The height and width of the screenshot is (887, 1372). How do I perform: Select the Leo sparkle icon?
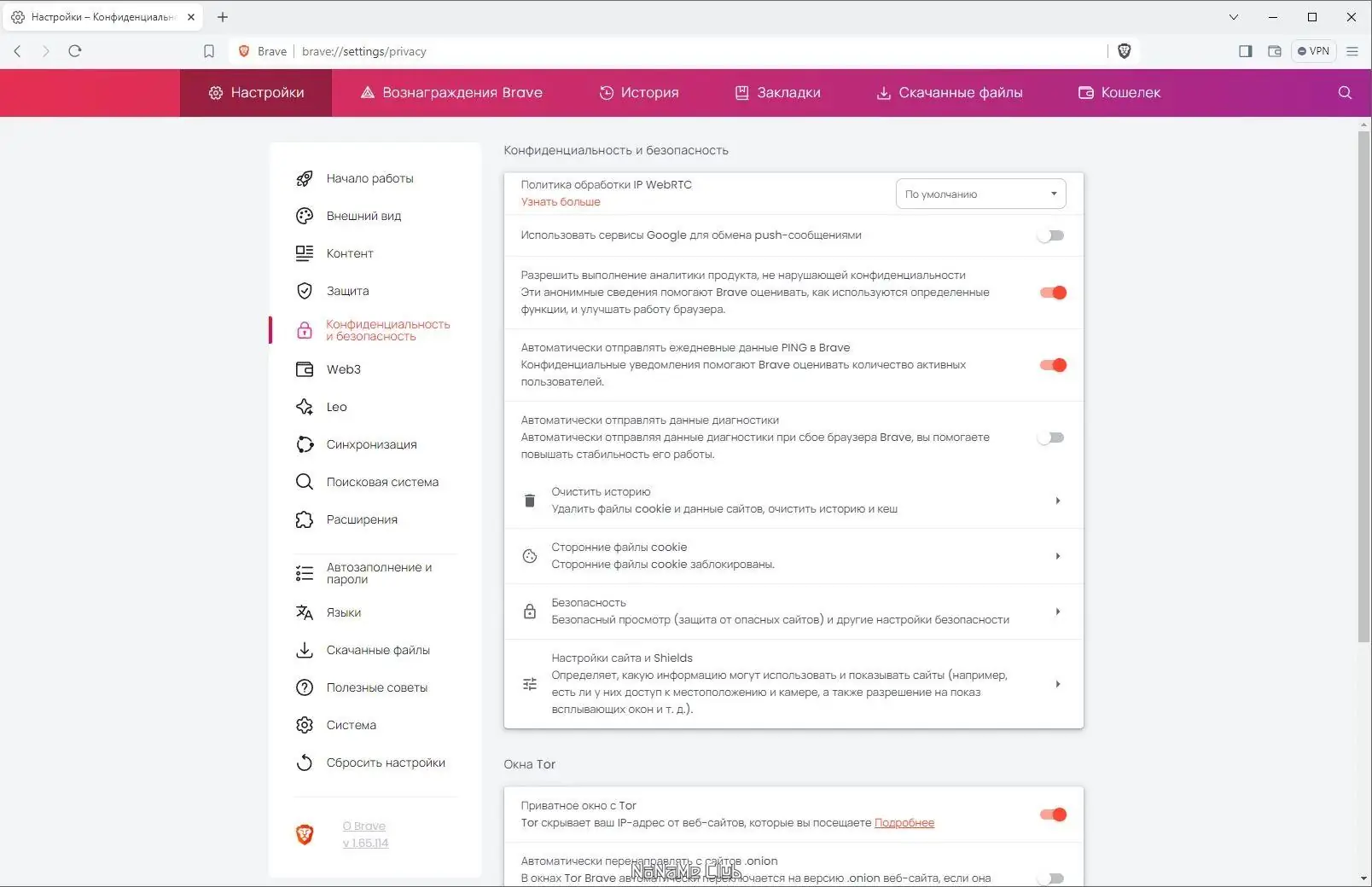point(305,407)
